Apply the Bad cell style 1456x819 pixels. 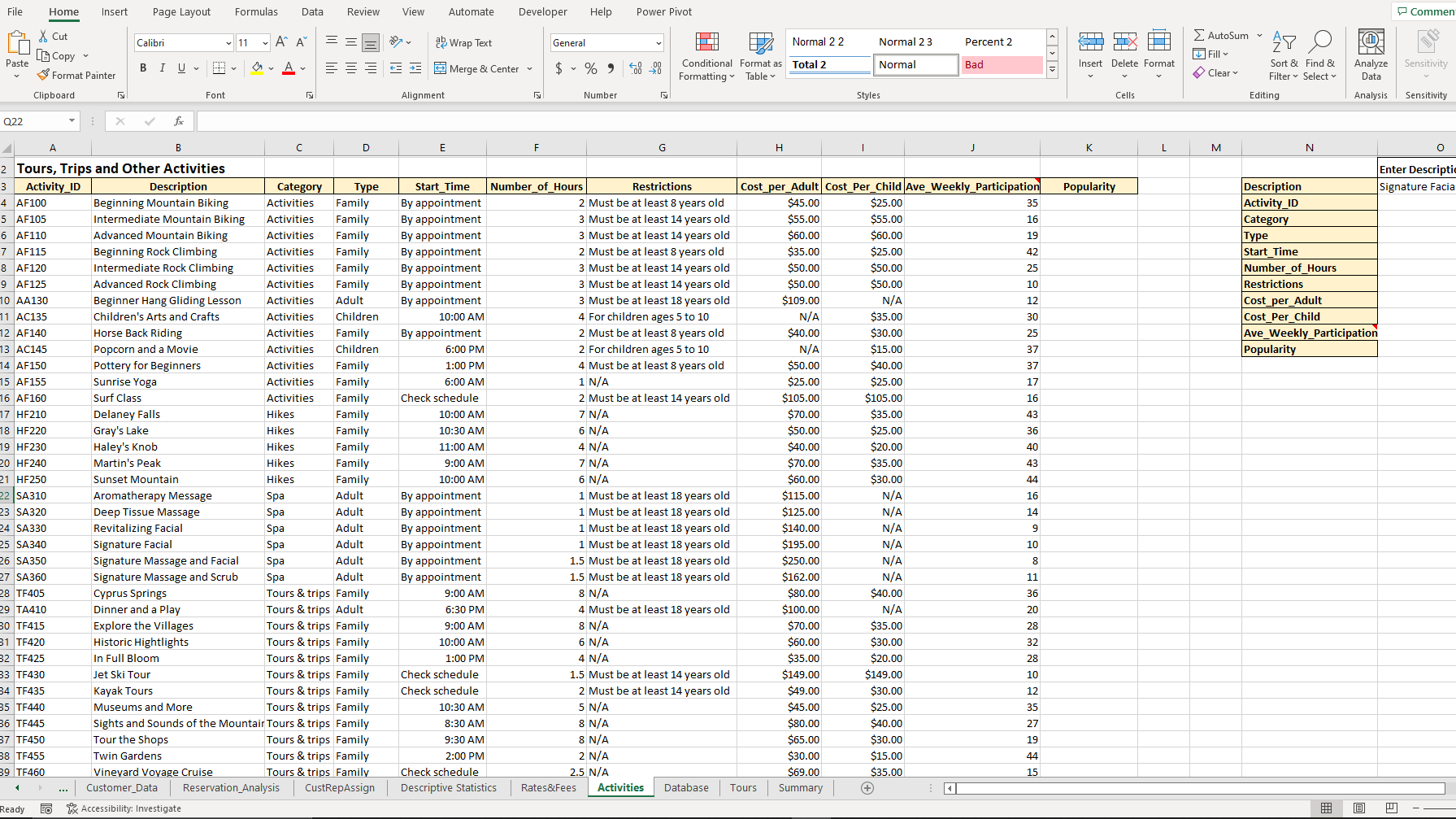pos(1002,65)
